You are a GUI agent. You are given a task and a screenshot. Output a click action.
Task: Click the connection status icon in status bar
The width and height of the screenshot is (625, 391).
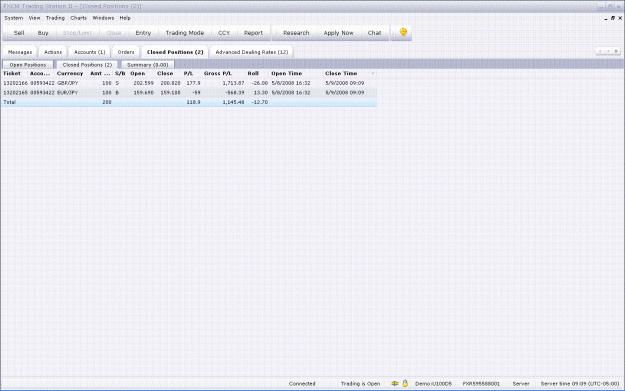(x=395, y=383)
